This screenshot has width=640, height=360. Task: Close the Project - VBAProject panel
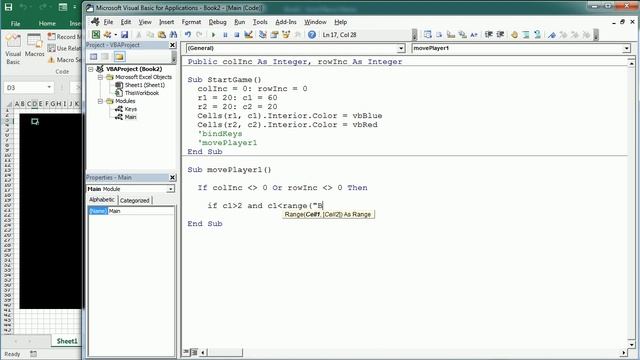click(x=172, y=45)
